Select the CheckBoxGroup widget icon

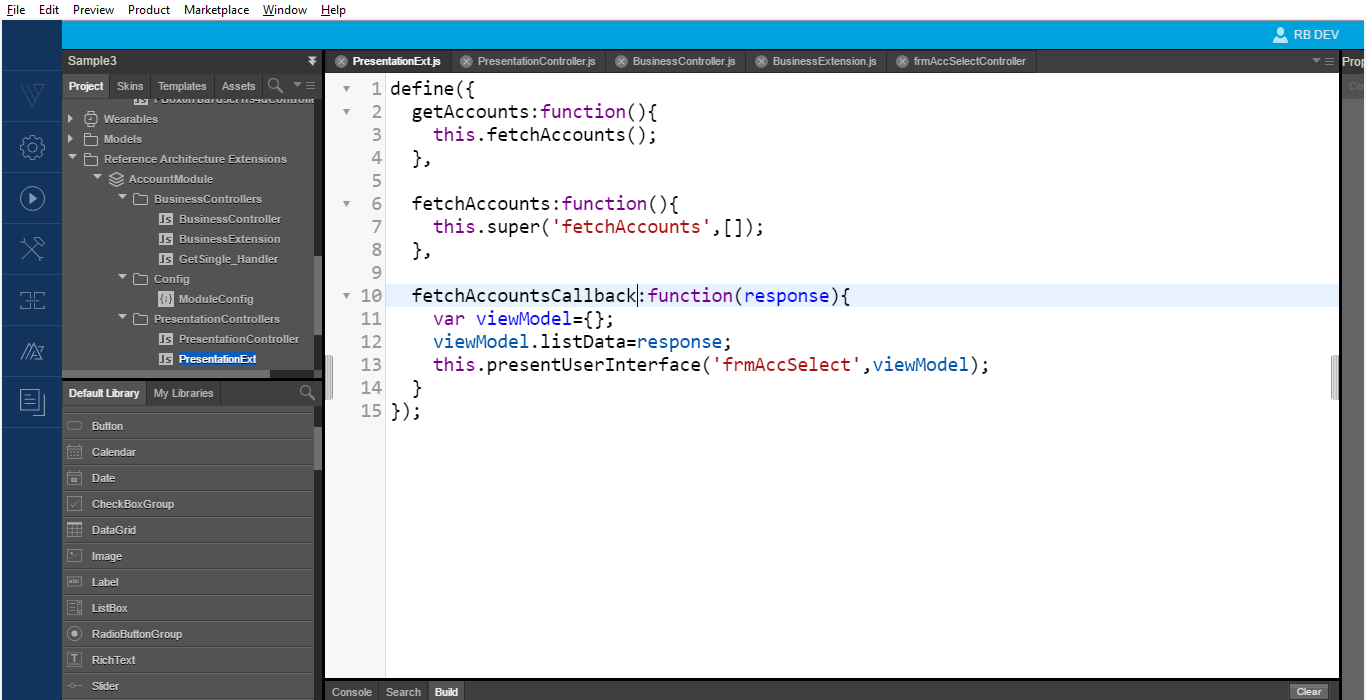[74, 504]
